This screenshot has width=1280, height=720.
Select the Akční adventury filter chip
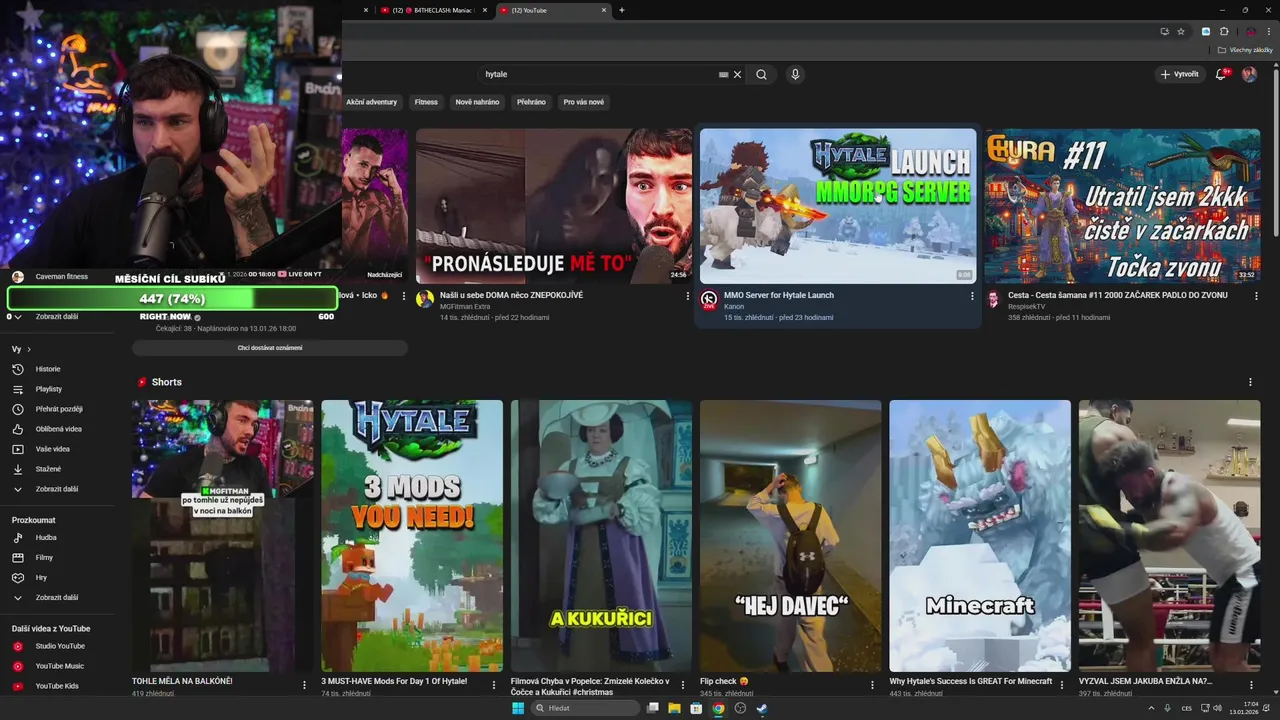pos(372,102)
